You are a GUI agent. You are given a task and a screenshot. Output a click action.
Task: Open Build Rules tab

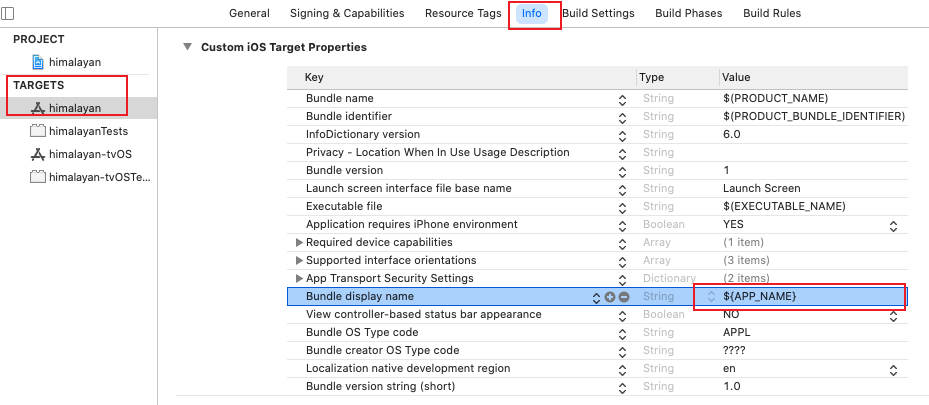pos(772,13)
